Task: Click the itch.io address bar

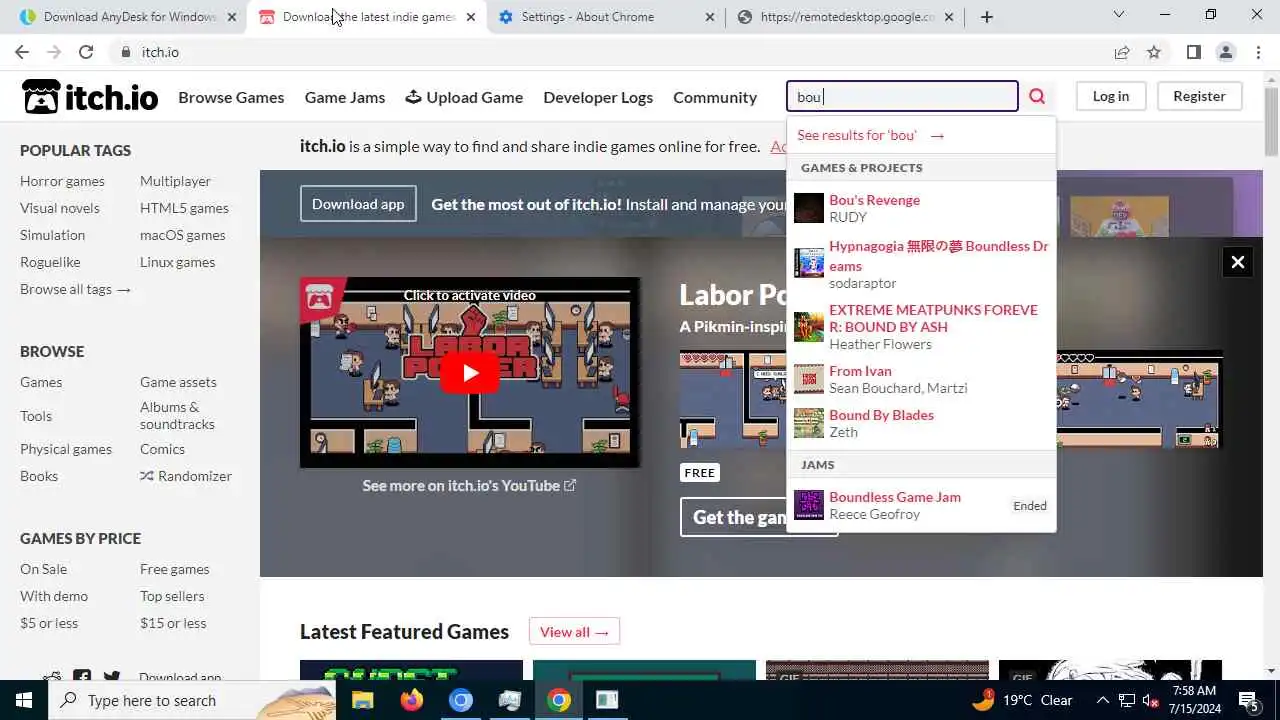Action: click(610, 52)
